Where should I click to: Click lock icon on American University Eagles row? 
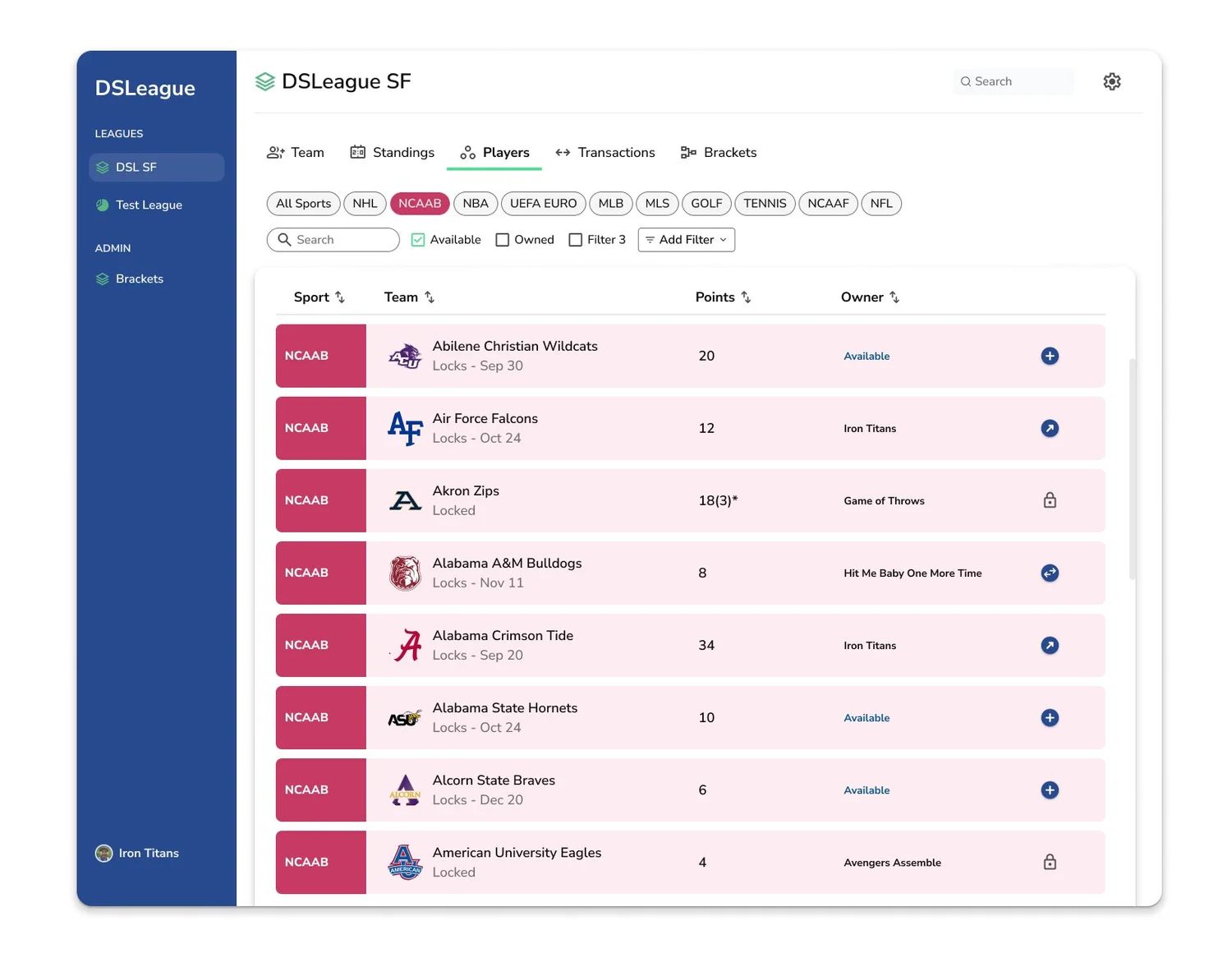point(1050,862)
